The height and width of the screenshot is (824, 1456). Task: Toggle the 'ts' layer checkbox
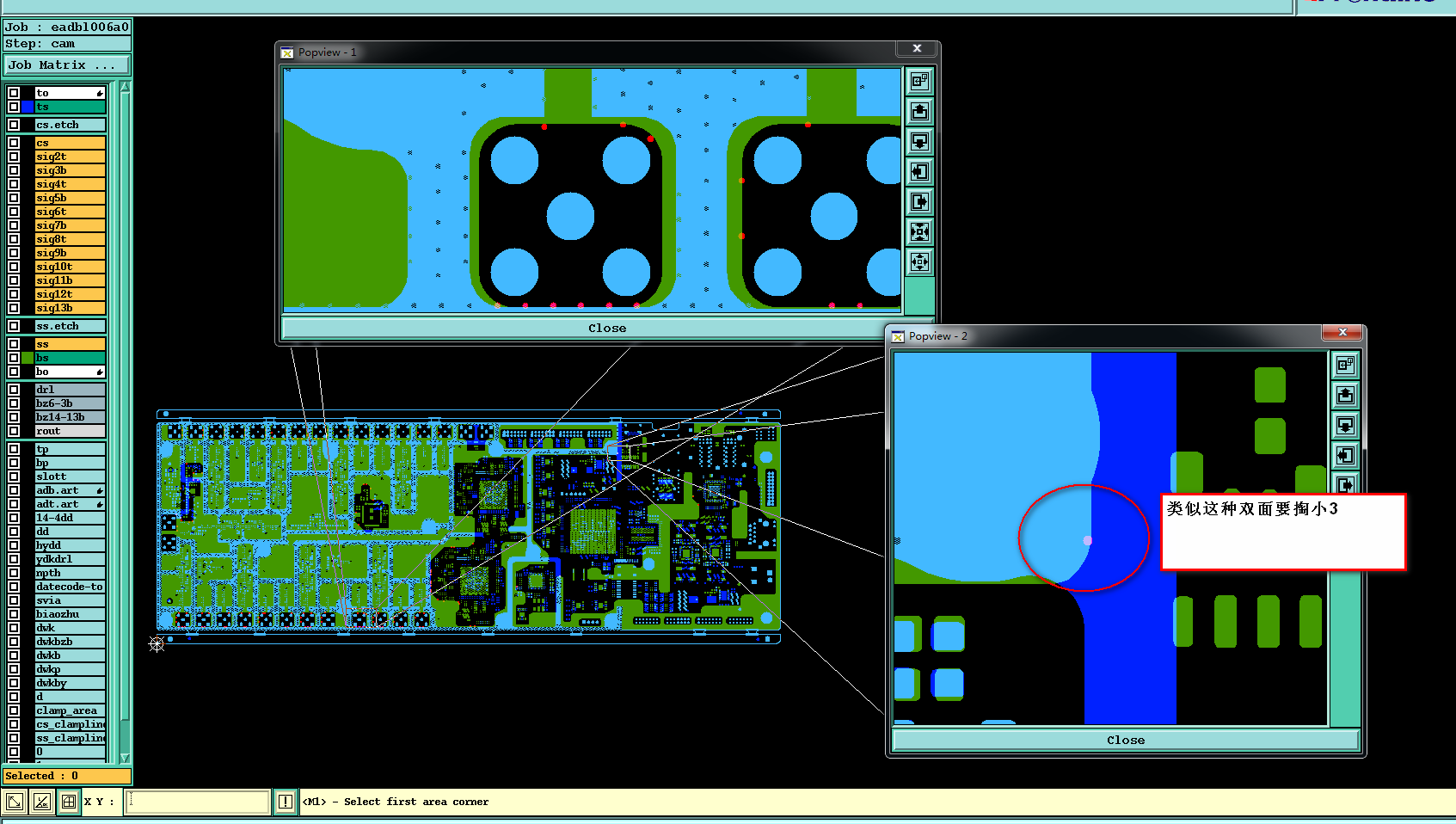[14, 107]
